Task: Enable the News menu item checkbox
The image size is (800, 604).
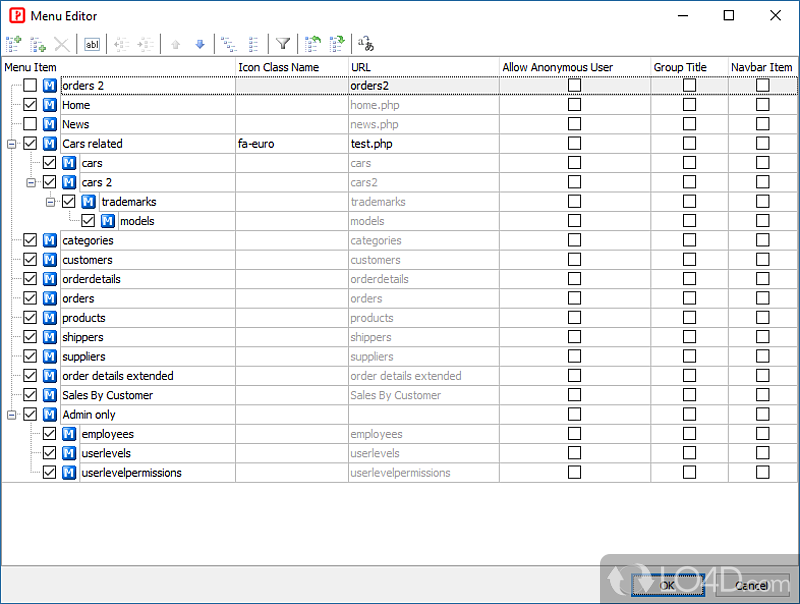Action: coord(30,124)
